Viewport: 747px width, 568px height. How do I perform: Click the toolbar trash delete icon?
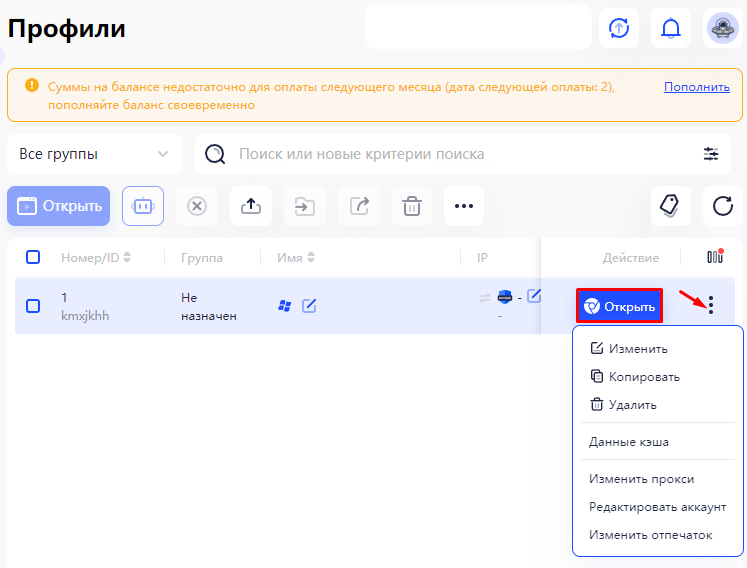(x=412, y=206)
